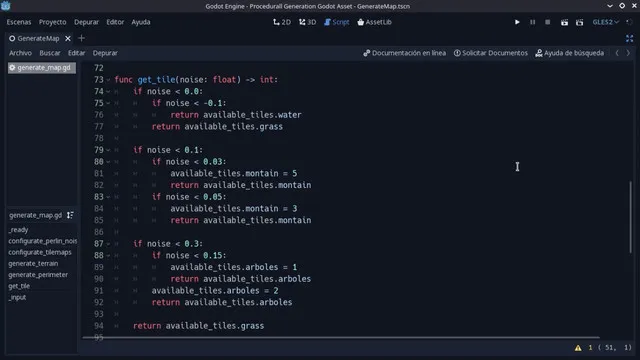This screenshot has height=360, width=640.
Task: Fold if block at line 75
Action: (108, 104)
